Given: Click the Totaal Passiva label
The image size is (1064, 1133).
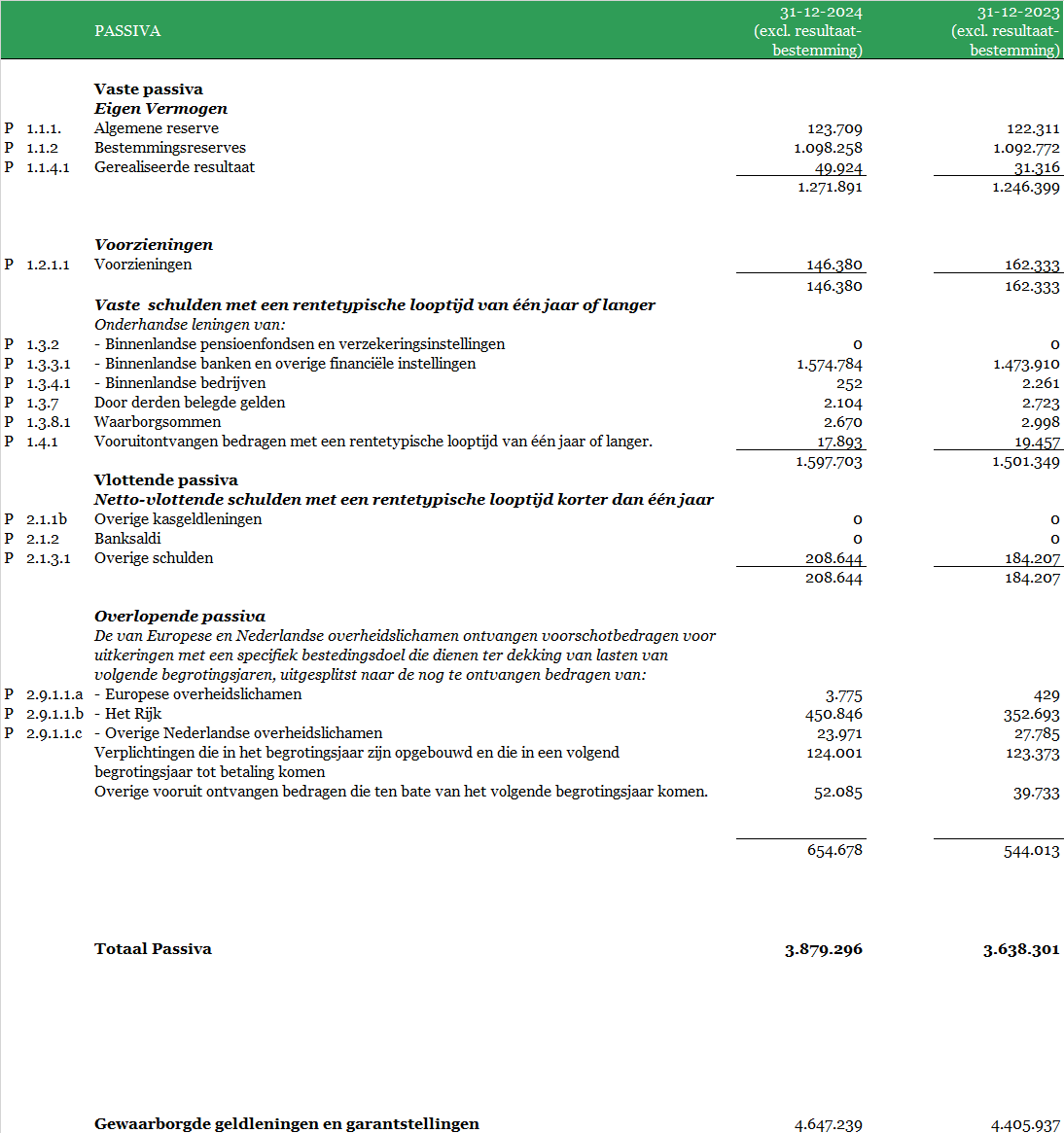Looking at the screenshot, I should (x=154, y=949).
